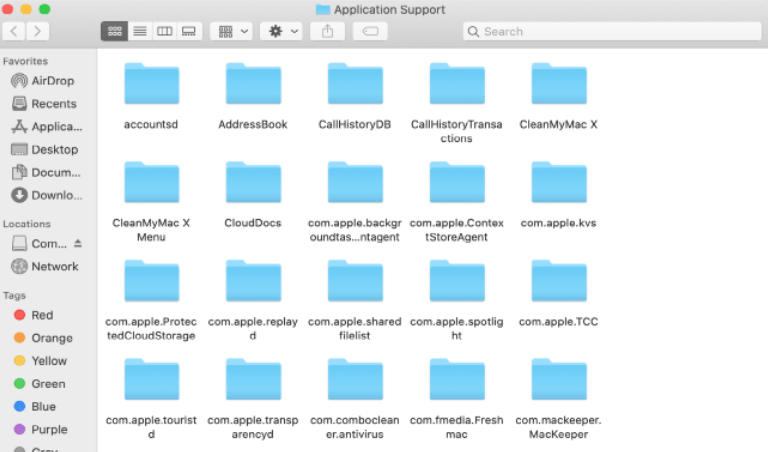This screenshot has width=768, height=452.
Task: Open Documents in the sidebar
Action: tap(48, 172)
